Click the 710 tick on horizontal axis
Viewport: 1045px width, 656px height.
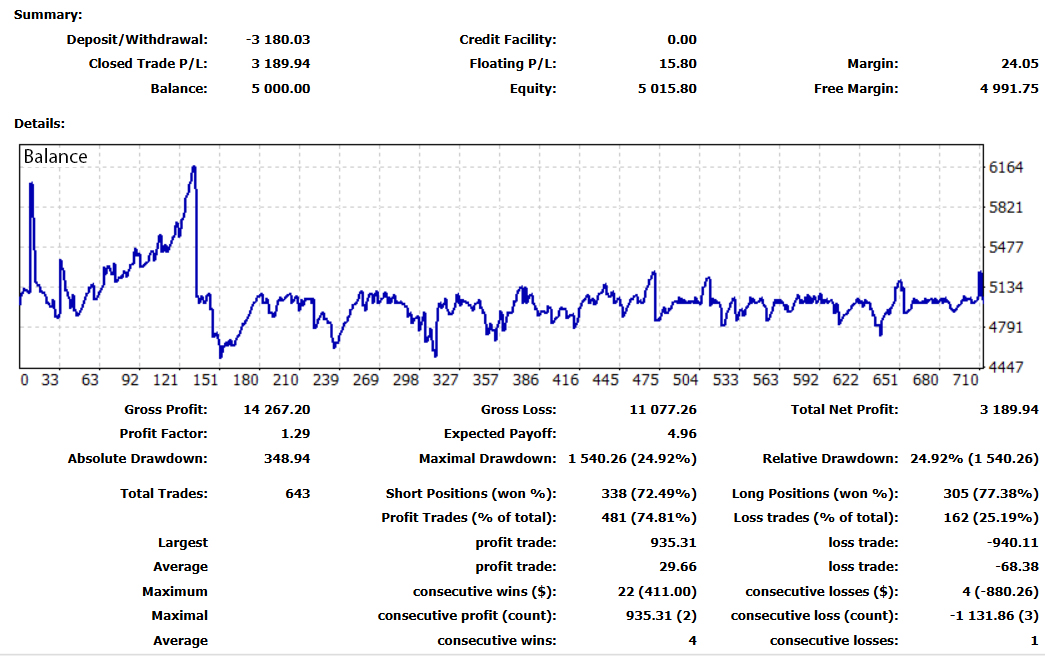pos(965,380)
